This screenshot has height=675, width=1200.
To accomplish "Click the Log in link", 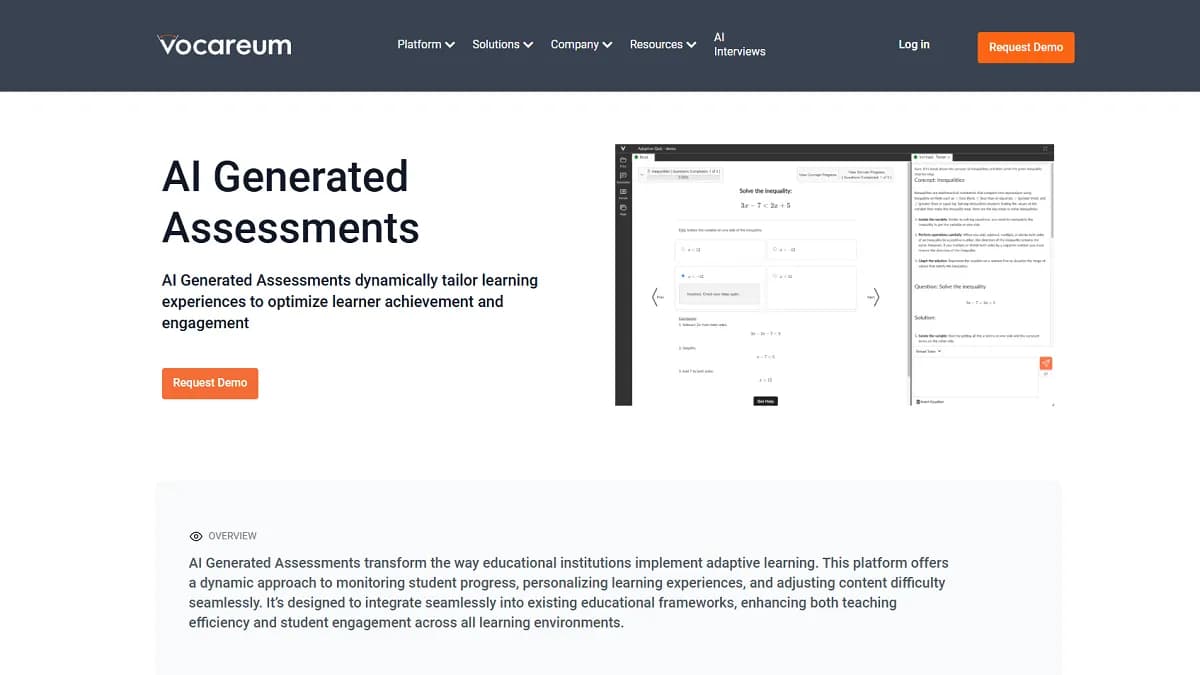I will click(x=913, y=44).
